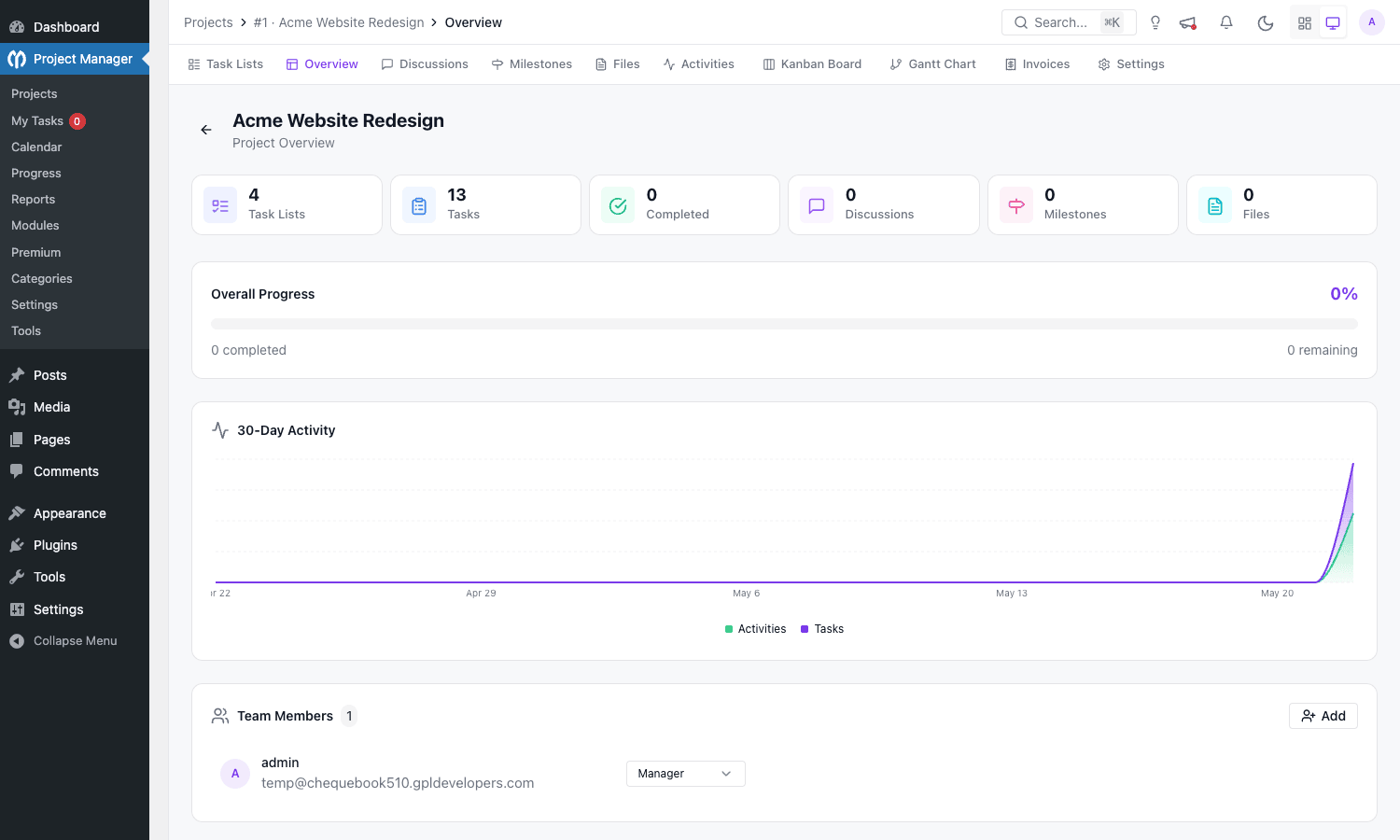Click the admin email address text
1400x840 pixels.
coord(398,783)
